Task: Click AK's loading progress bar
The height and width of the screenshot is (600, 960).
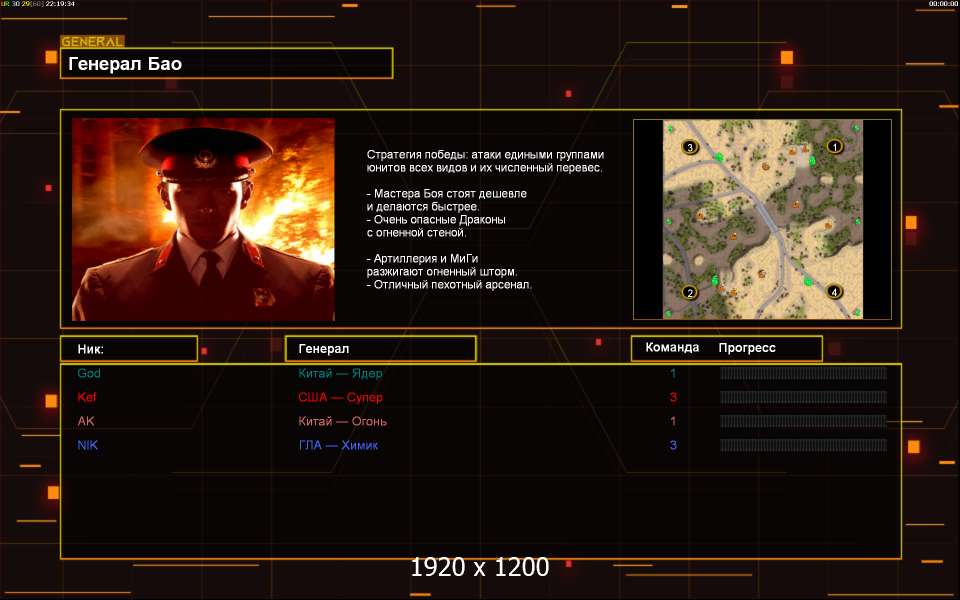Action: pyautogui.click(x=803, y=421)
